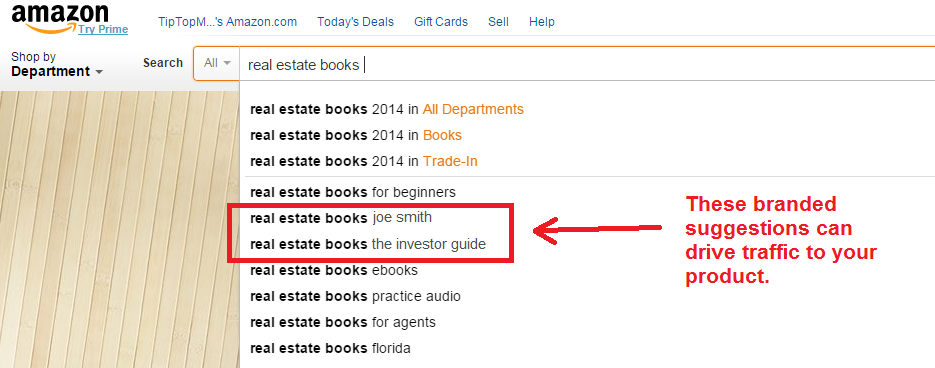Open the Help page

click(541, 21)
